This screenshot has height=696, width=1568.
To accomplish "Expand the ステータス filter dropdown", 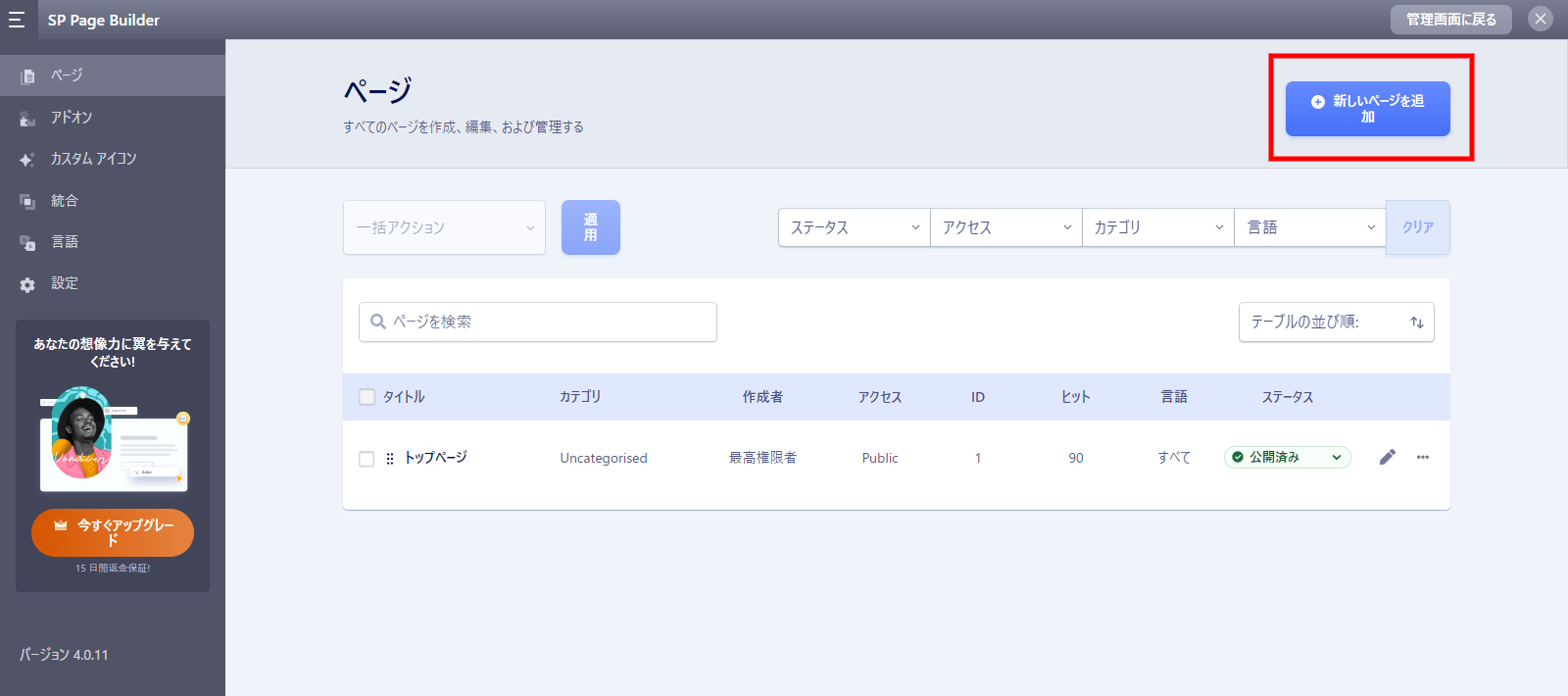I will [x=854, y=227].
